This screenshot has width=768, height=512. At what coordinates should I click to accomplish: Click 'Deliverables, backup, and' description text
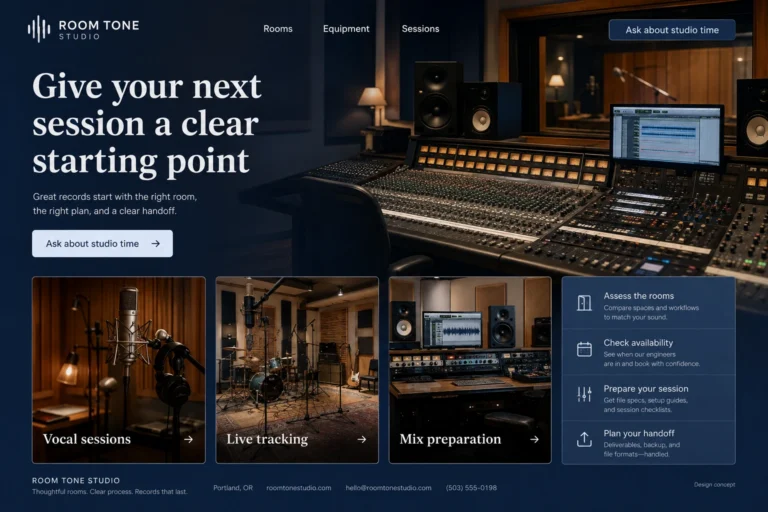coord(642,445)
